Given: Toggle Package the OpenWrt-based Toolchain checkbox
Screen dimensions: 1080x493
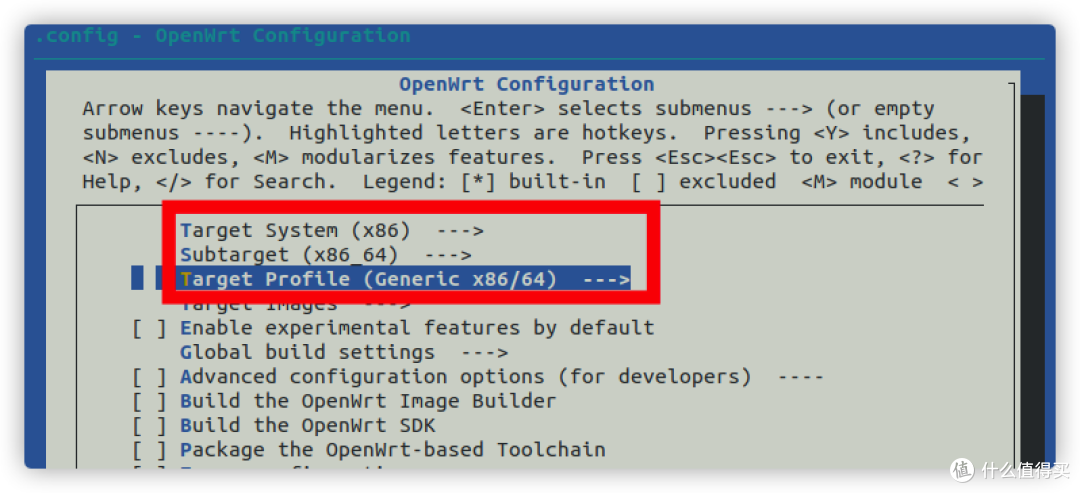Looking at the screenshot, I should [x=149, y=450].
